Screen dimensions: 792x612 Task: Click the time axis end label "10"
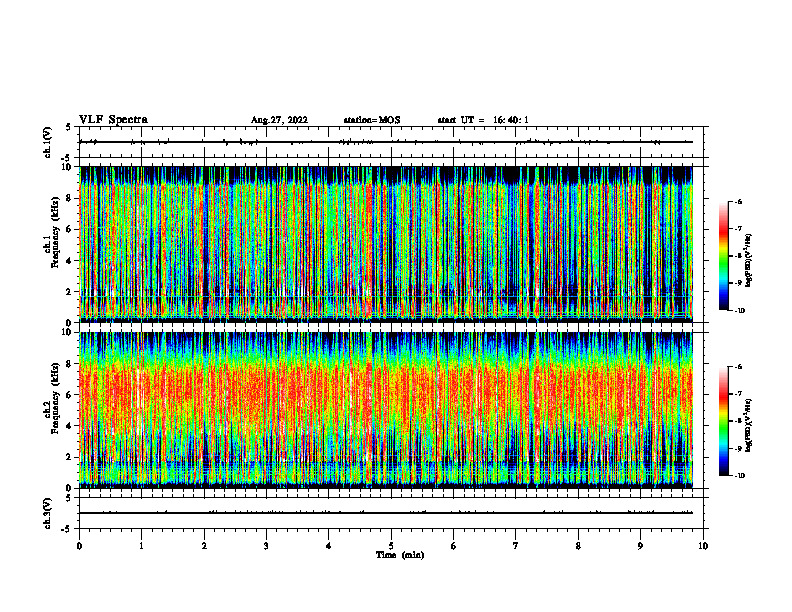pos(703,546)
